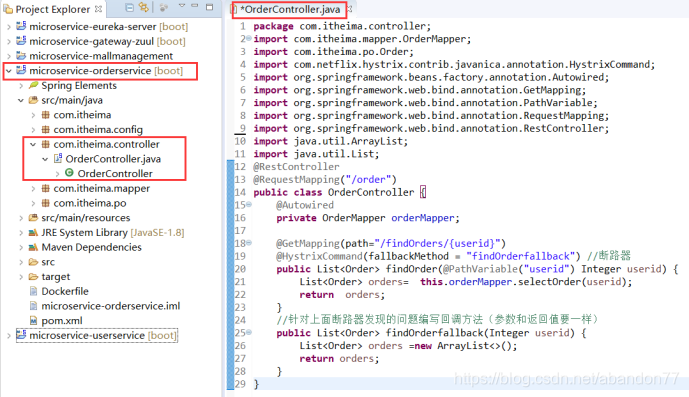Expand the microservice-eureka-server project
The width and height of the screenshot is (689, 397).
[x=9, y=27]
